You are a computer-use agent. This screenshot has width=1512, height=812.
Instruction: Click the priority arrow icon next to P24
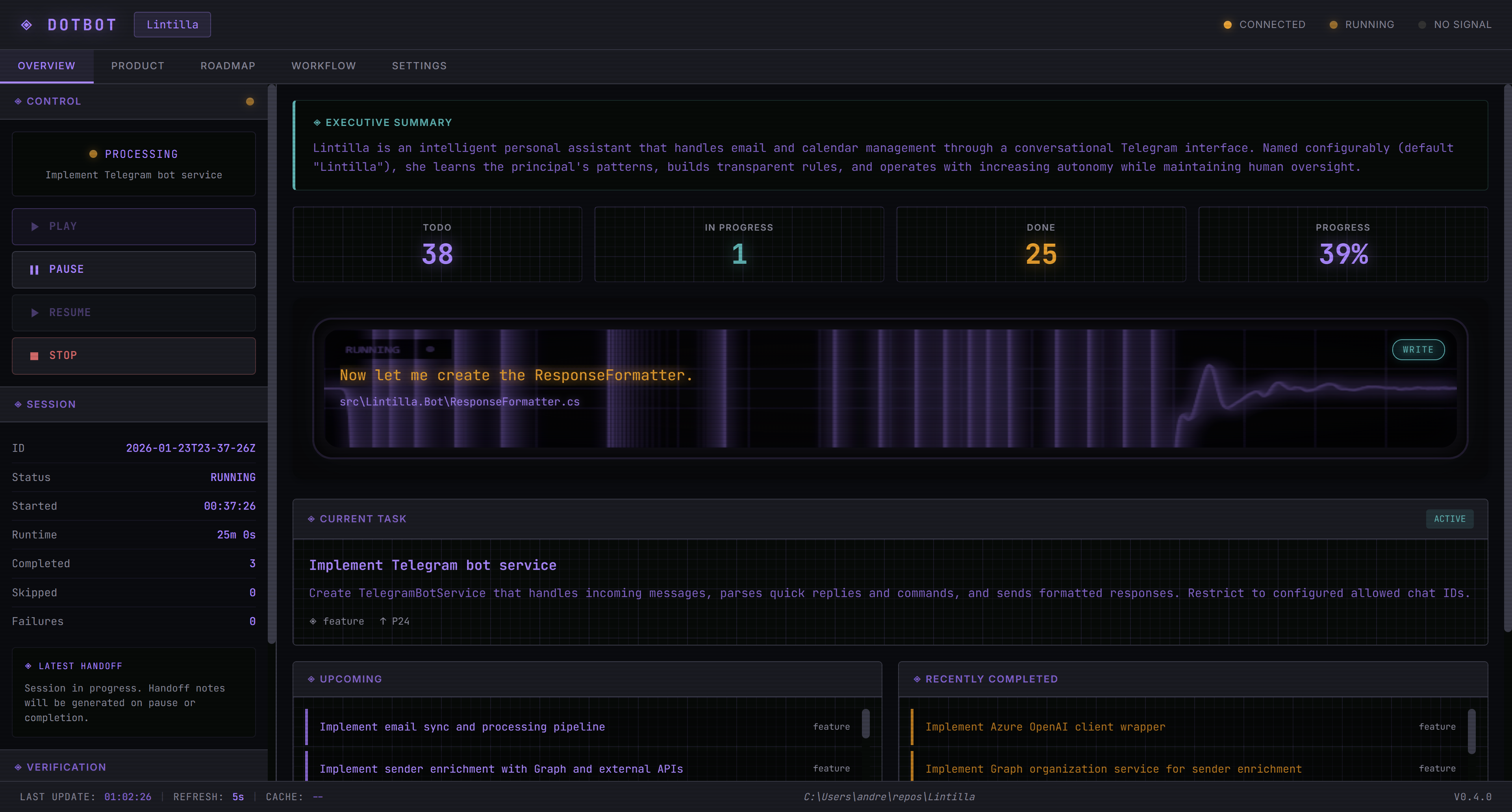[x=383, y=621]
